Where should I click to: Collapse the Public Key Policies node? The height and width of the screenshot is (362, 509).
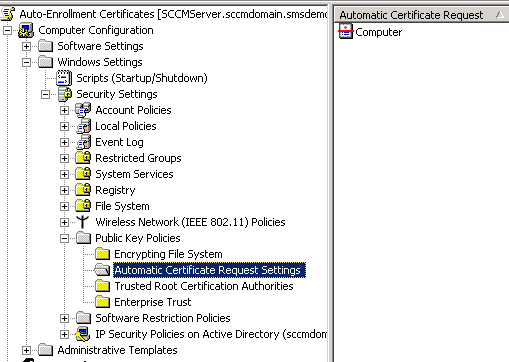64,239
